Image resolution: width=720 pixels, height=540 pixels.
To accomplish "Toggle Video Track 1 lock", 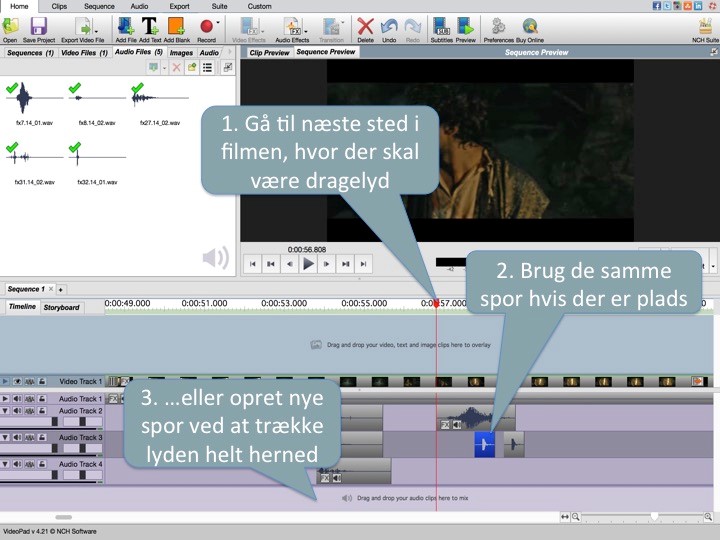I will pos(42,382).
